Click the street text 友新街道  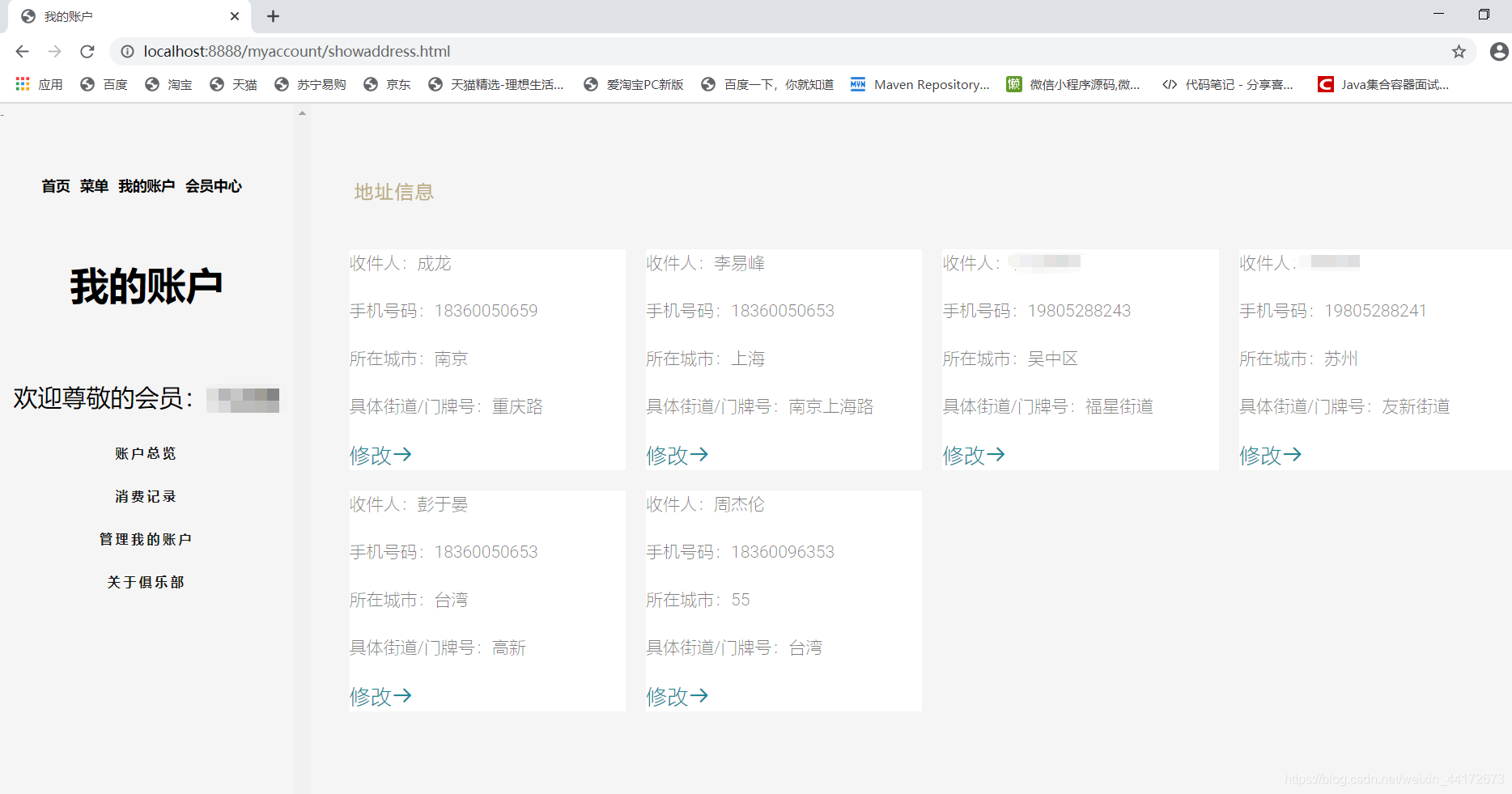(x=1416, y=406)
